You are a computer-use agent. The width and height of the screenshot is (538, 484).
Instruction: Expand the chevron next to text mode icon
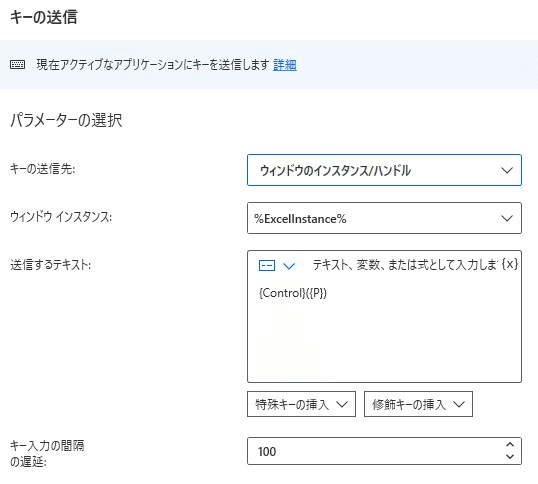coord(289,266)
